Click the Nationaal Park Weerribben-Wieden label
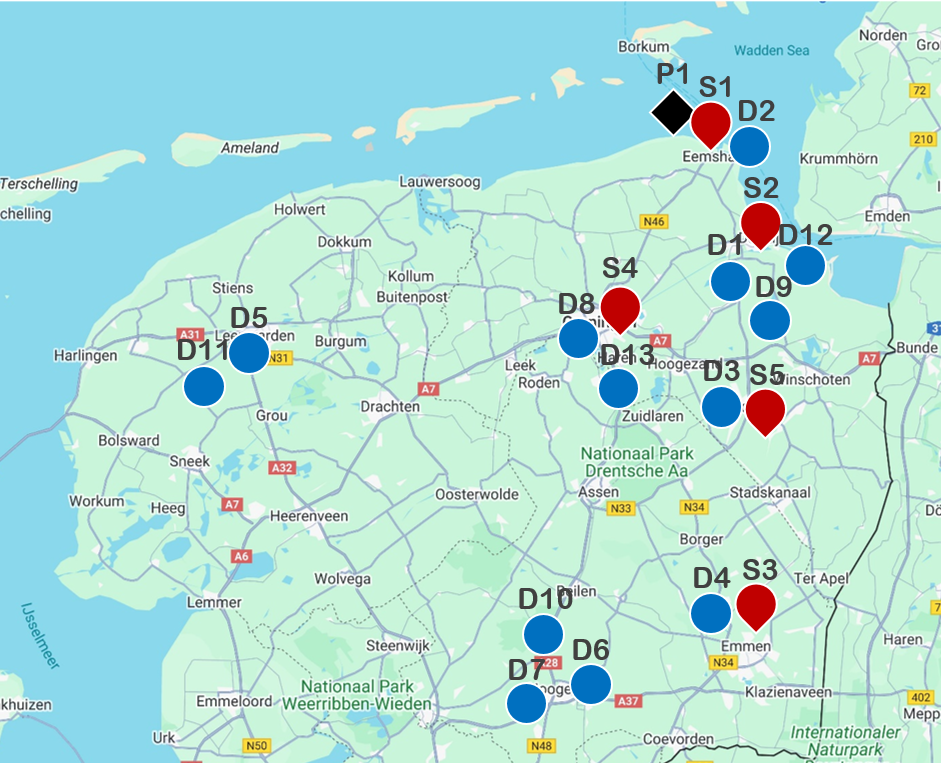Viewport: 941px width, 763px height. tap(357, 695)
